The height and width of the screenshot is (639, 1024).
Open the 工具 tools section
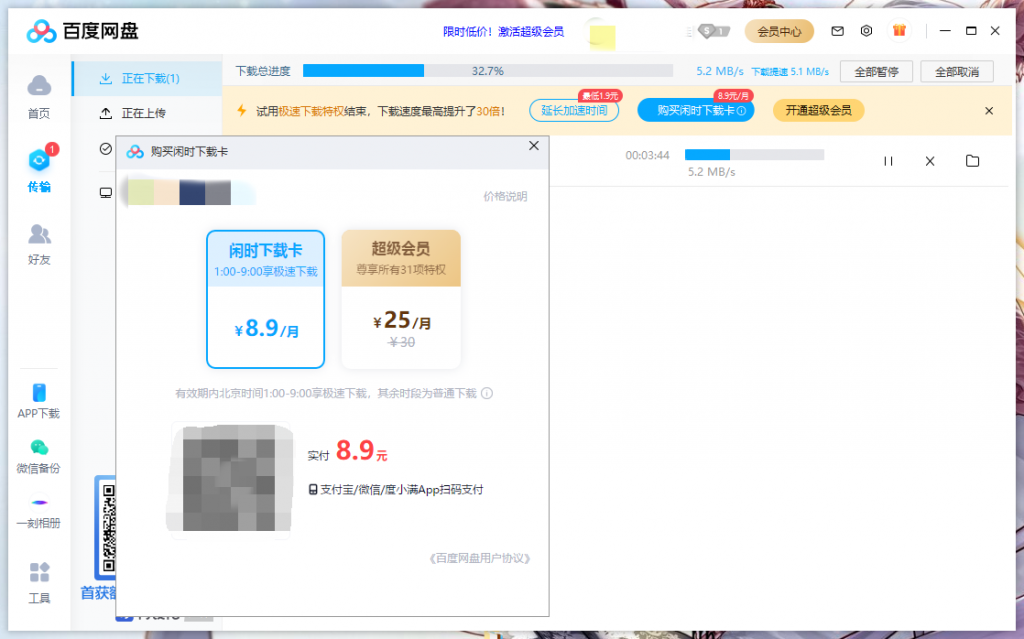(x=39, y=583)
